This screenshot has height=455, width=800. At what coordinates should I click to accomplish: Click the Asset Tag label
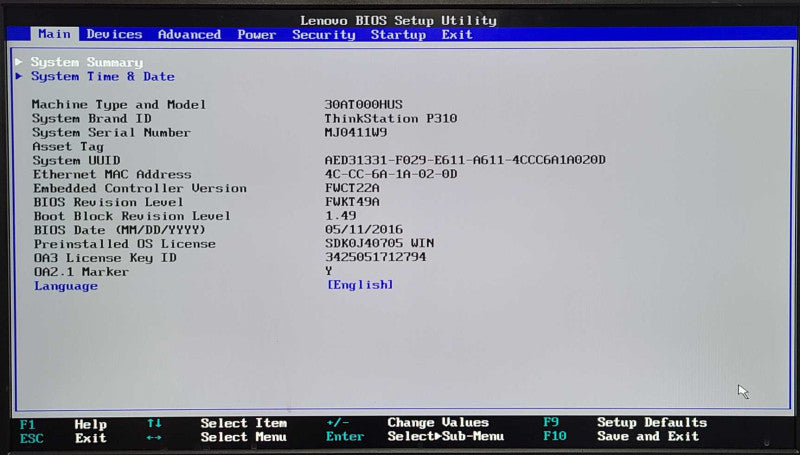68,147
